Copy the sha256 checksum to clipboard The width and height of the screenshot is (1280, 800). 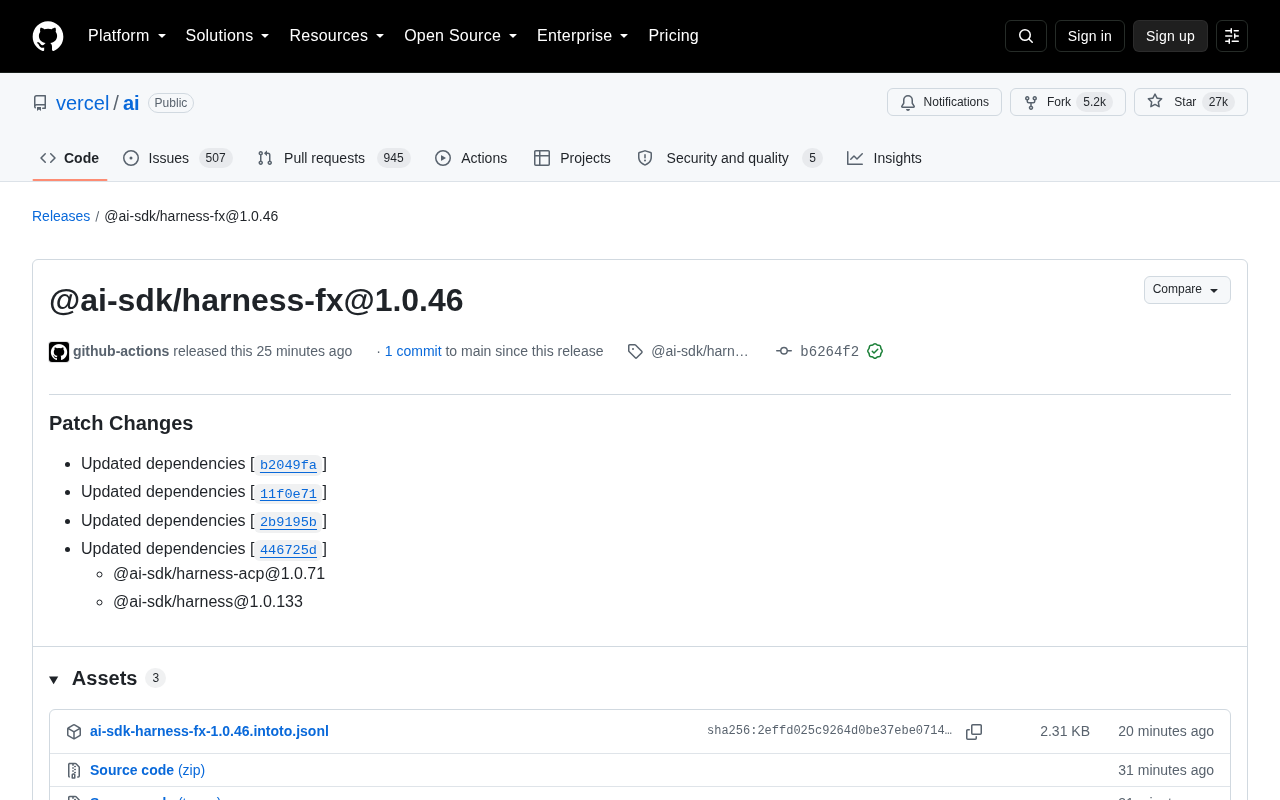[974, 732]
